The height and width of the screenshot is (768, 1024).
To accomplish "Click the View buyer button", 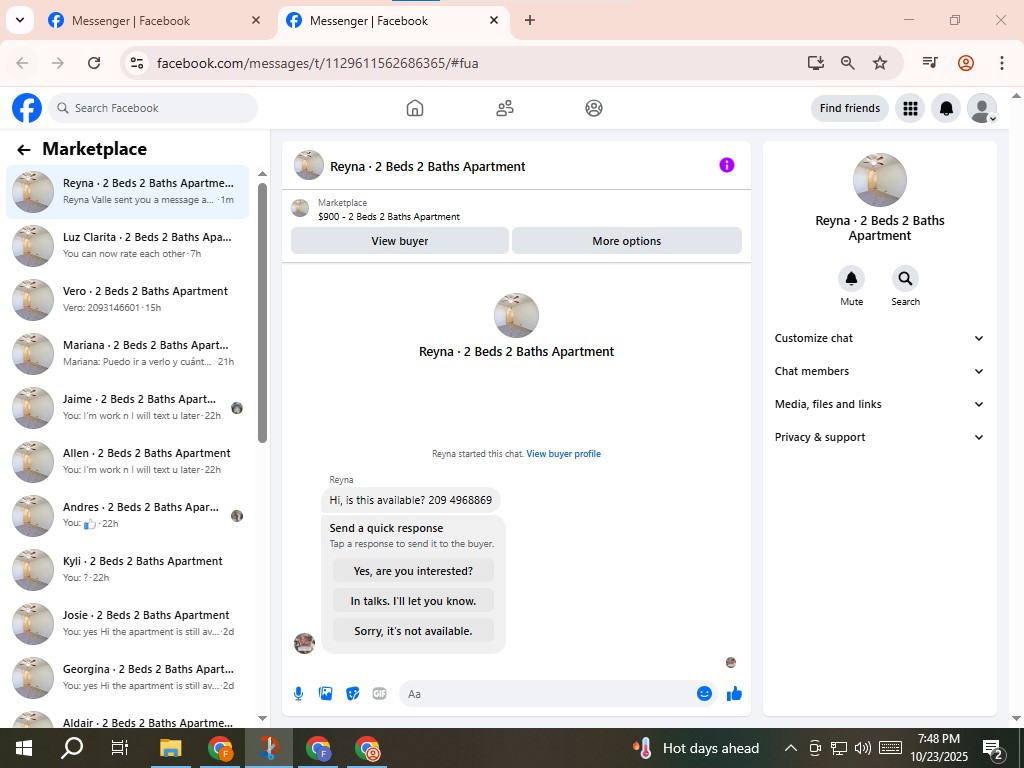I will coord(400,241).
